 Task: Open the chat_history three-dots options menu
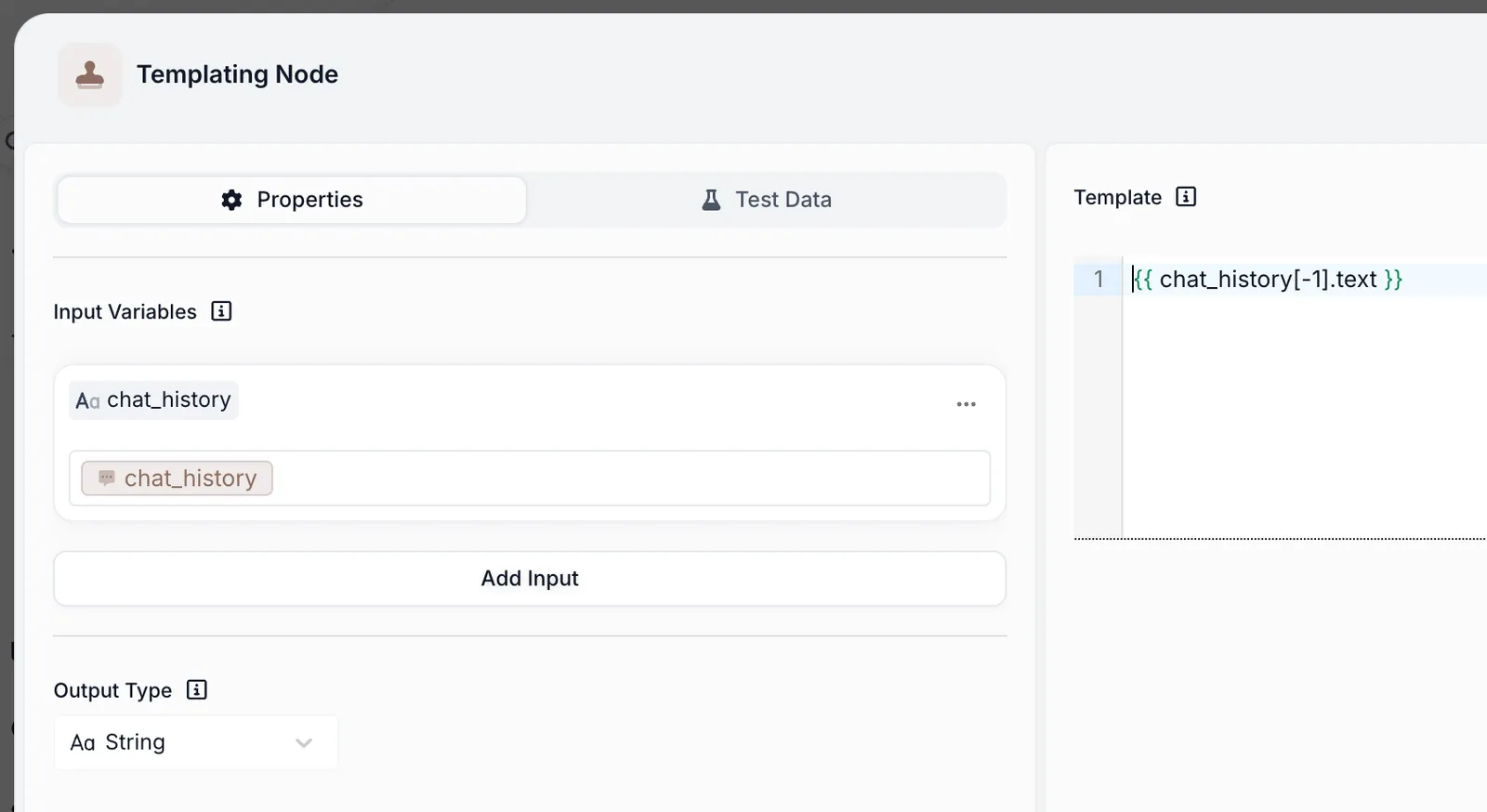(967, 404)
